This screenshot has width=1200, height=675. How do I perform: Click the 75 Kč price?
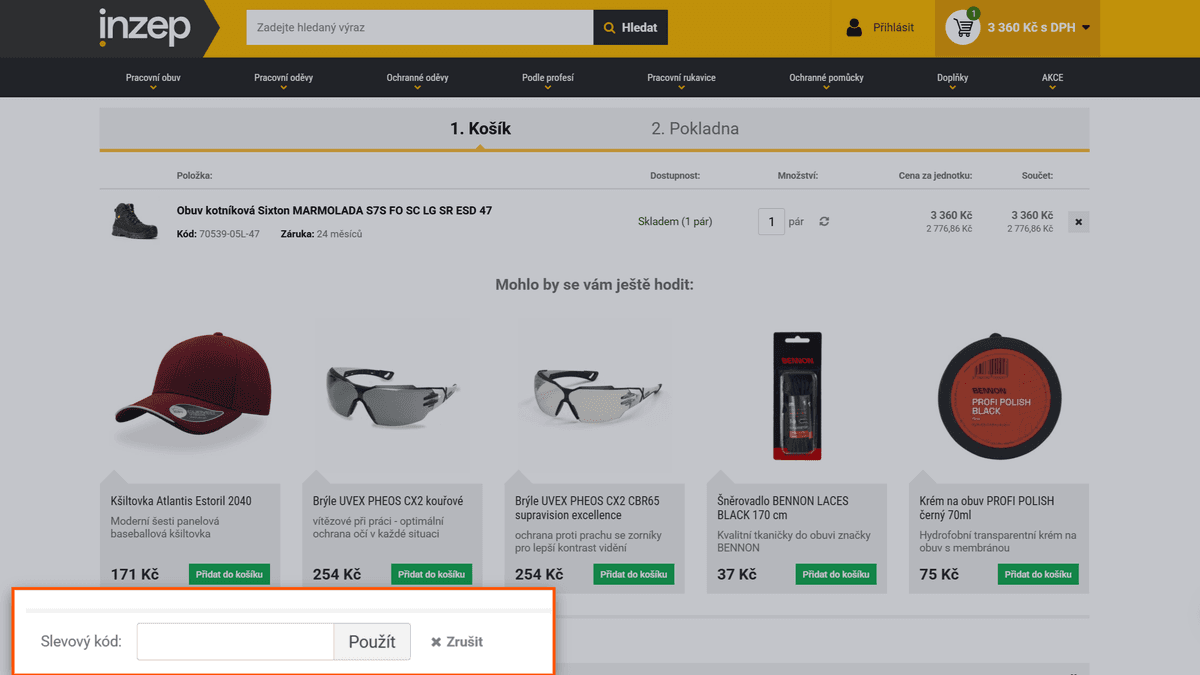pos(939,575)
